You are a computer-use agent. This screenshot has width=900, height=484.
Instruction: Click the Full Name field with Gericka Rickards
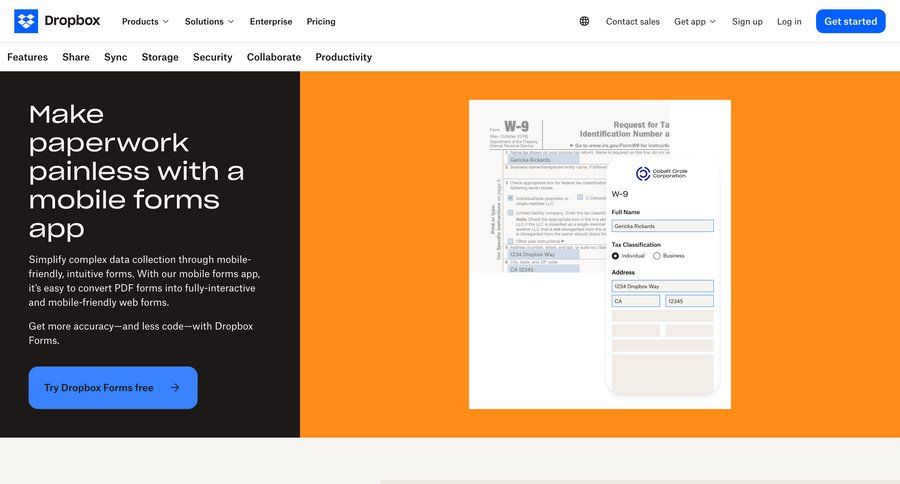(662, 226)
